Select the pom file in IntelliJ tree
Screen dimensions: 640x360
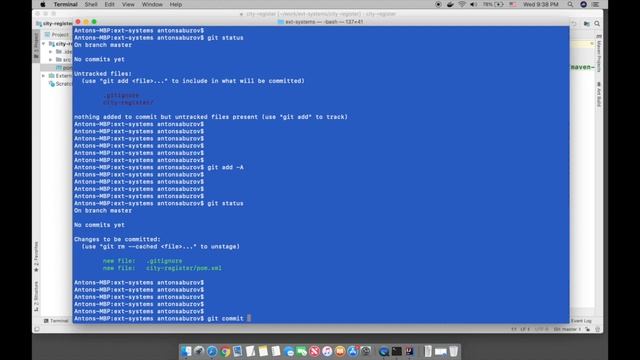coord(64,68)
